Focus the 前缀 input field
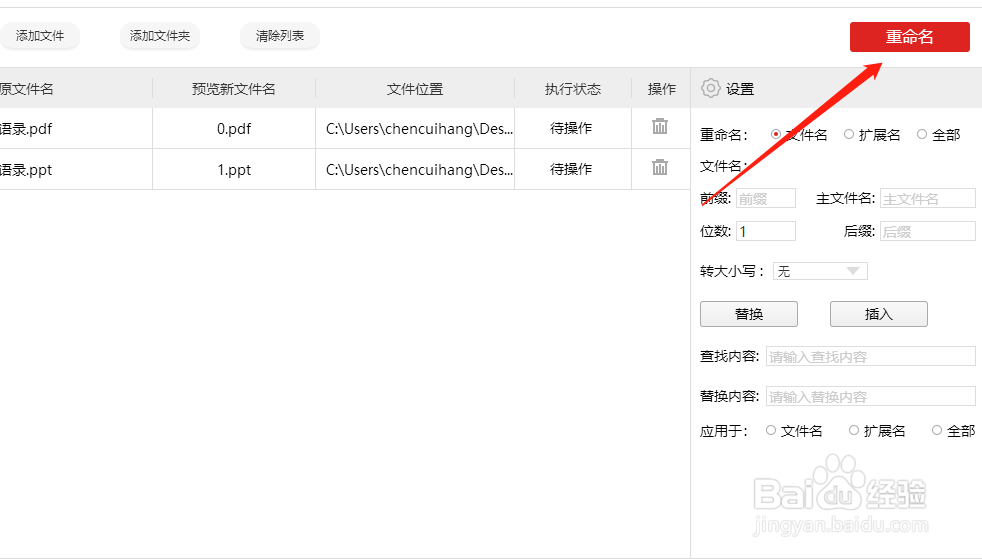 click(766, 198)
